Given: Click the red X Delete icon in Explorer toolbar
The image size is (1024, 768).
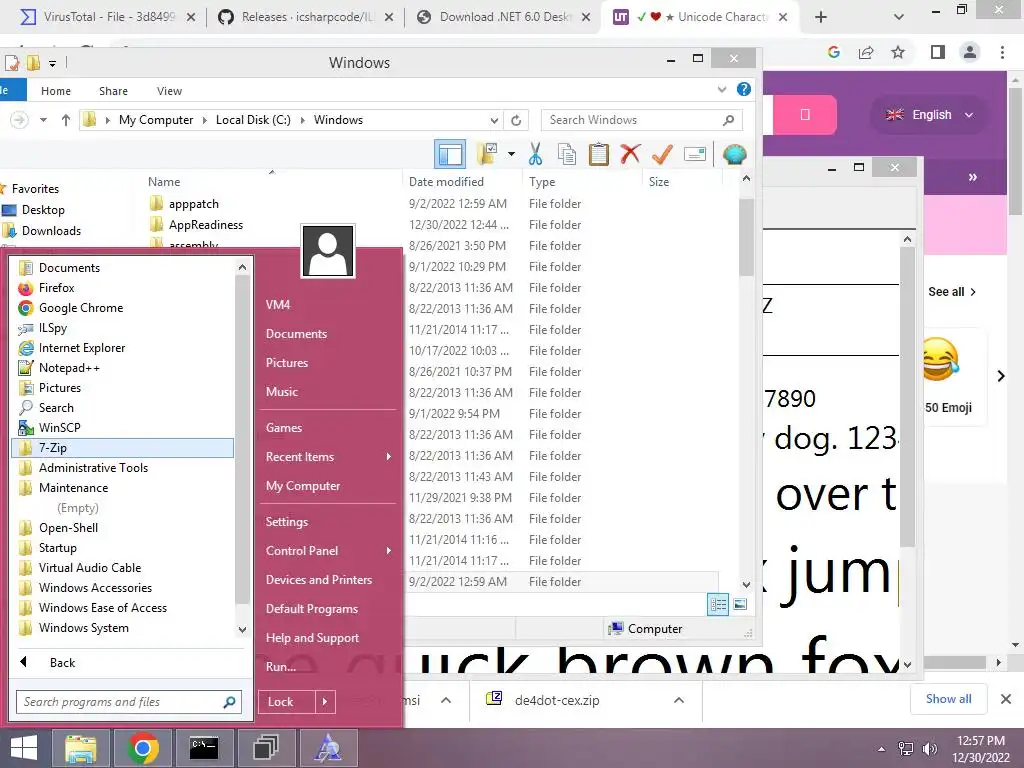Looking at the screenshot, I should click(630, 155).
